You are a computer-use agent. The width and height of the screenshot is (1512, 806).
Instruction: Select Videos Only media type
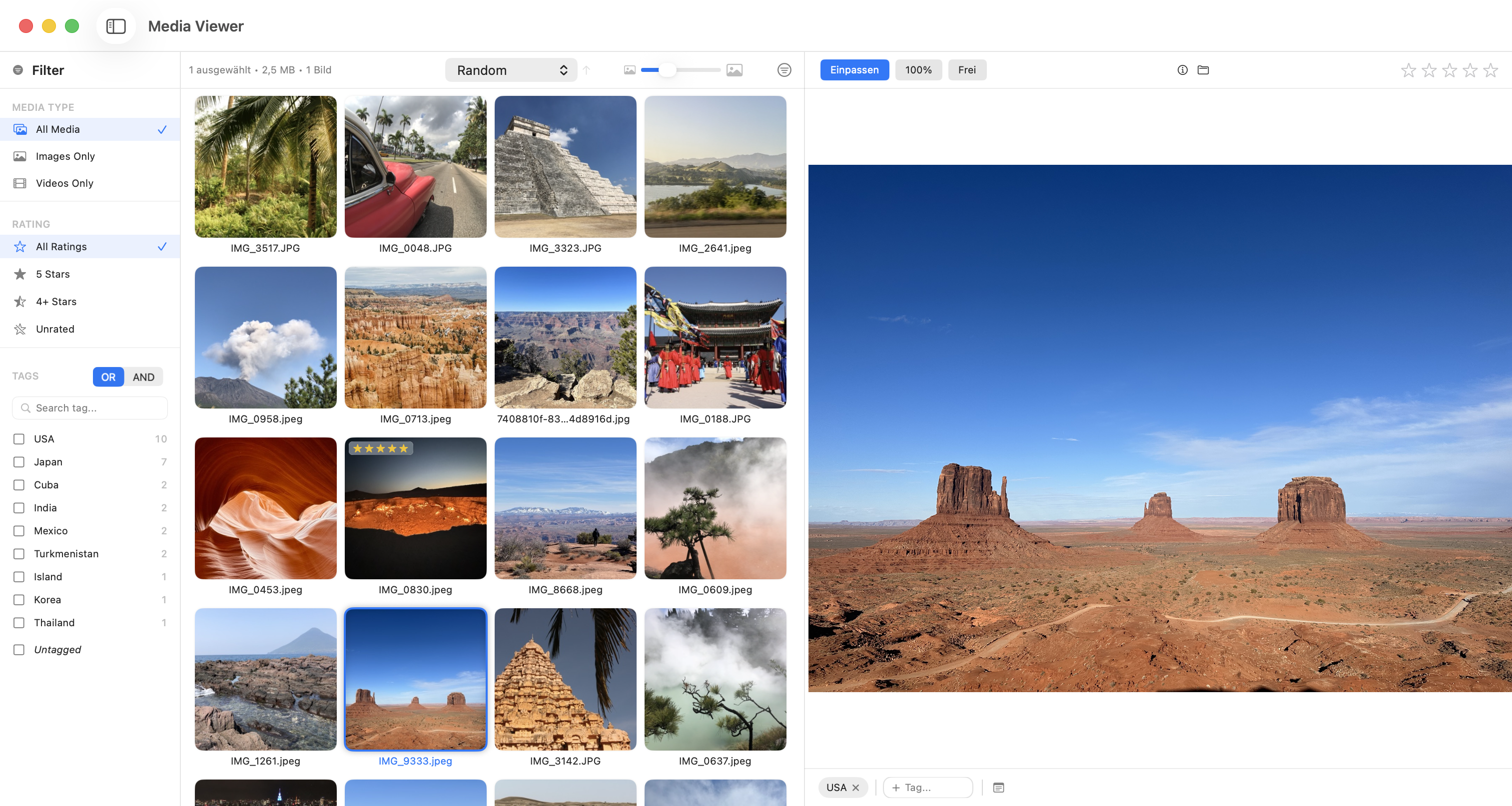pyautogui.click(x=63, y=183)
